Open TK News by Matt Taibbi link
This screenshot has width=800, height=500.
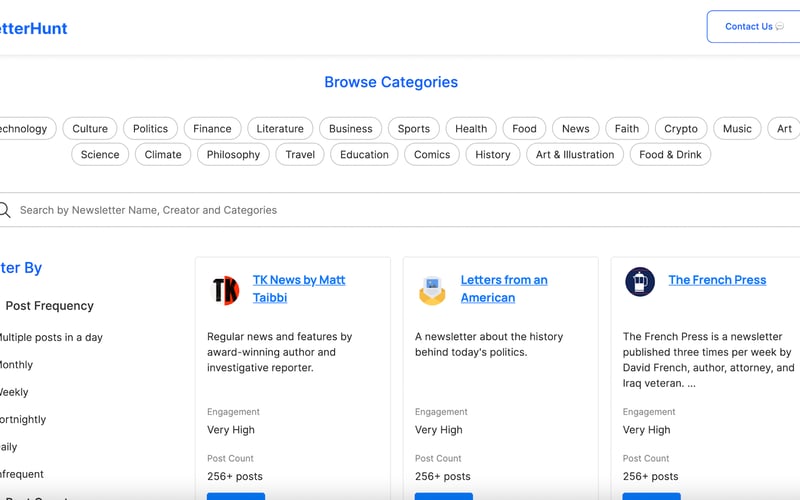(x=299, y=289)
